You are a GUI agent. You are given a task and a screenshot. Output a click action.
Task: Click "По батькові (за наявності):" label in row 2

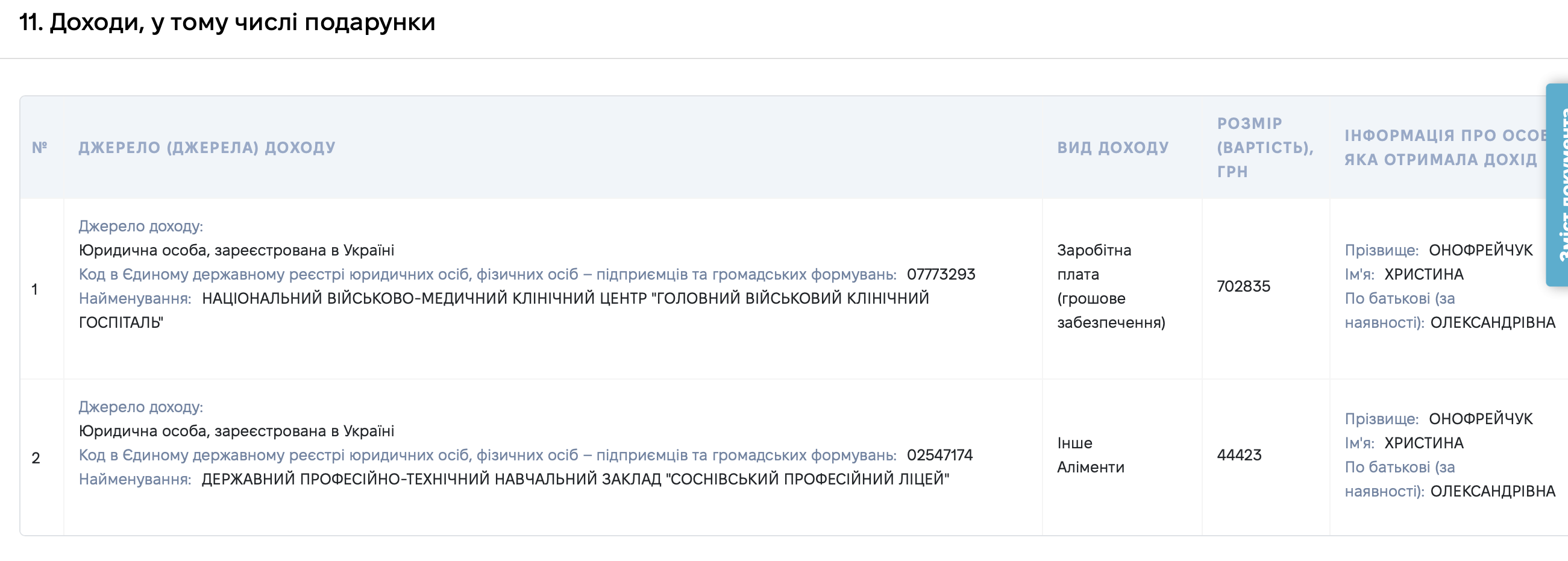click(x=1400, y=479)
